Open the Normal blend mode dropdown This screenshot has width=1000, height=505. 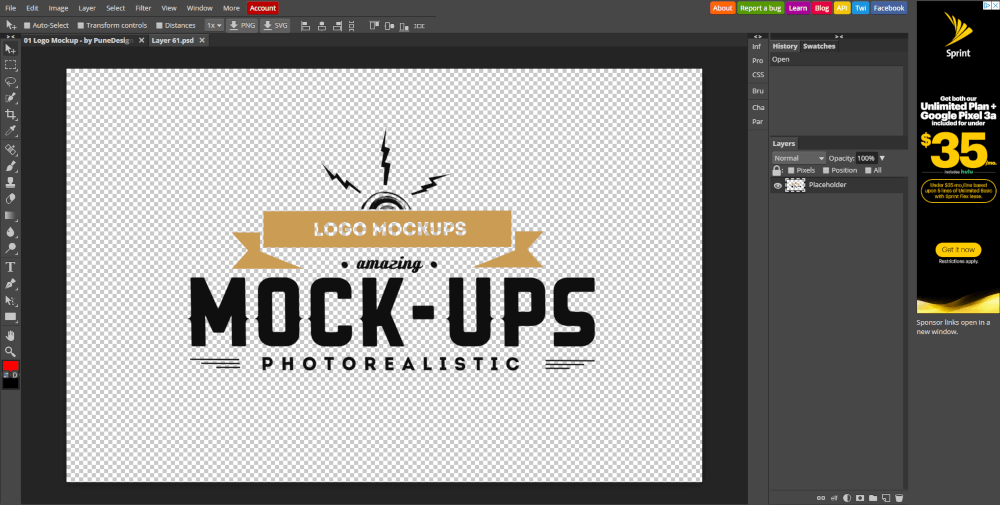pyautogui.click(x=799, y=158)
